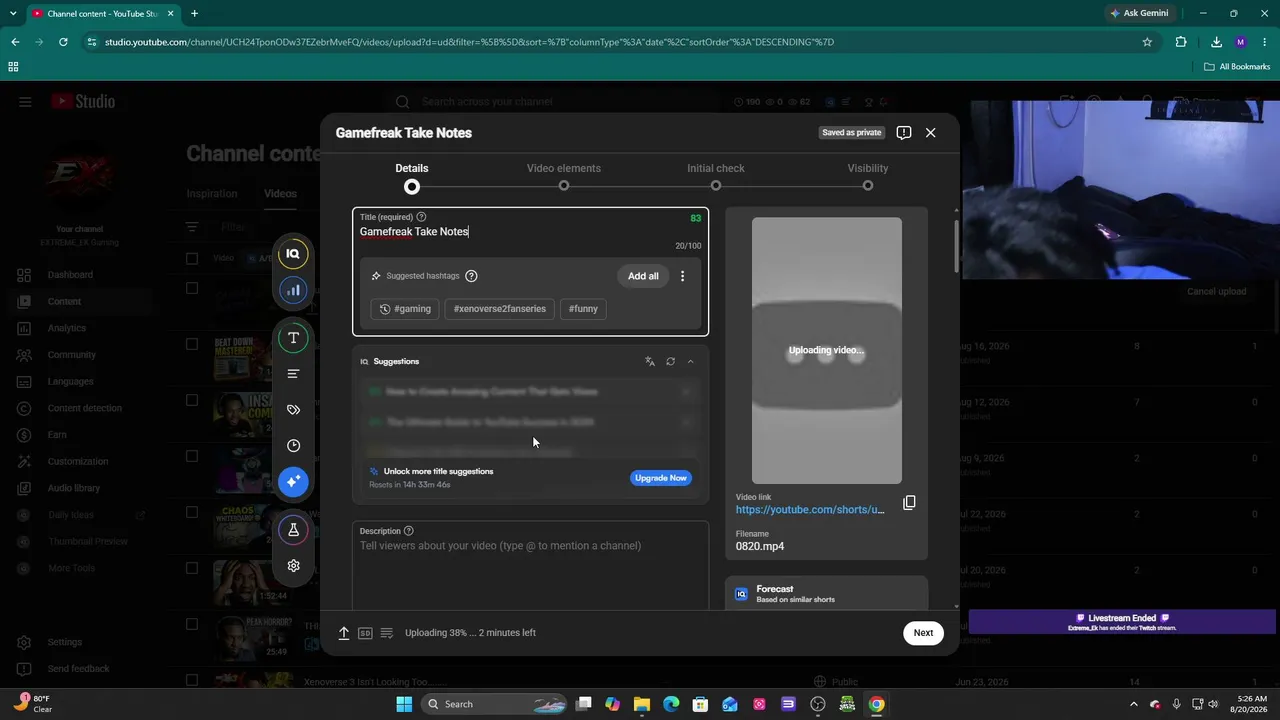Viewport: 1280px width, 720px height.
Task: Open Chrome extensions puzzle icon
Action: 1181,42
